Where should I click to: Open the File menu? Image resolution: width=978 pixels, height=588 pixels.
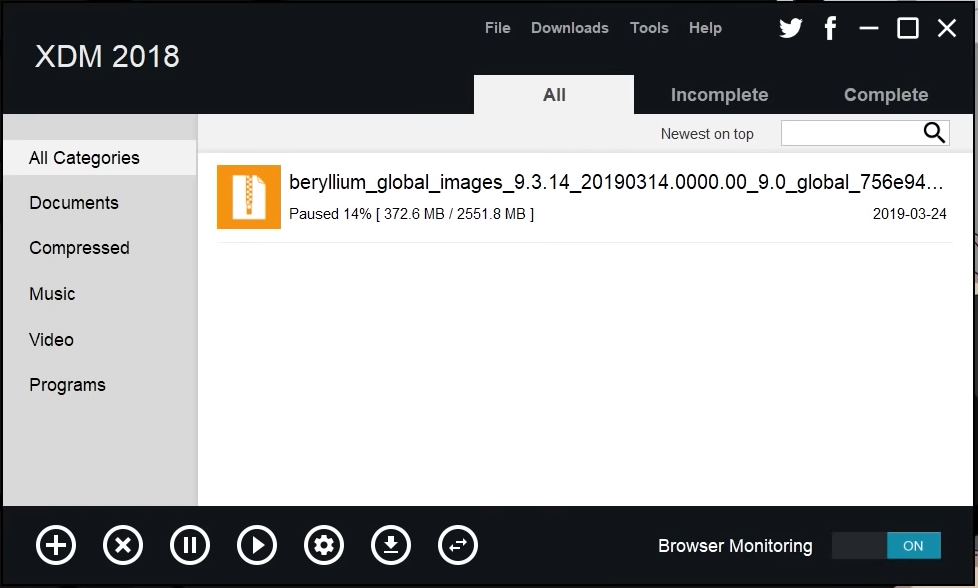coord(498,28)
